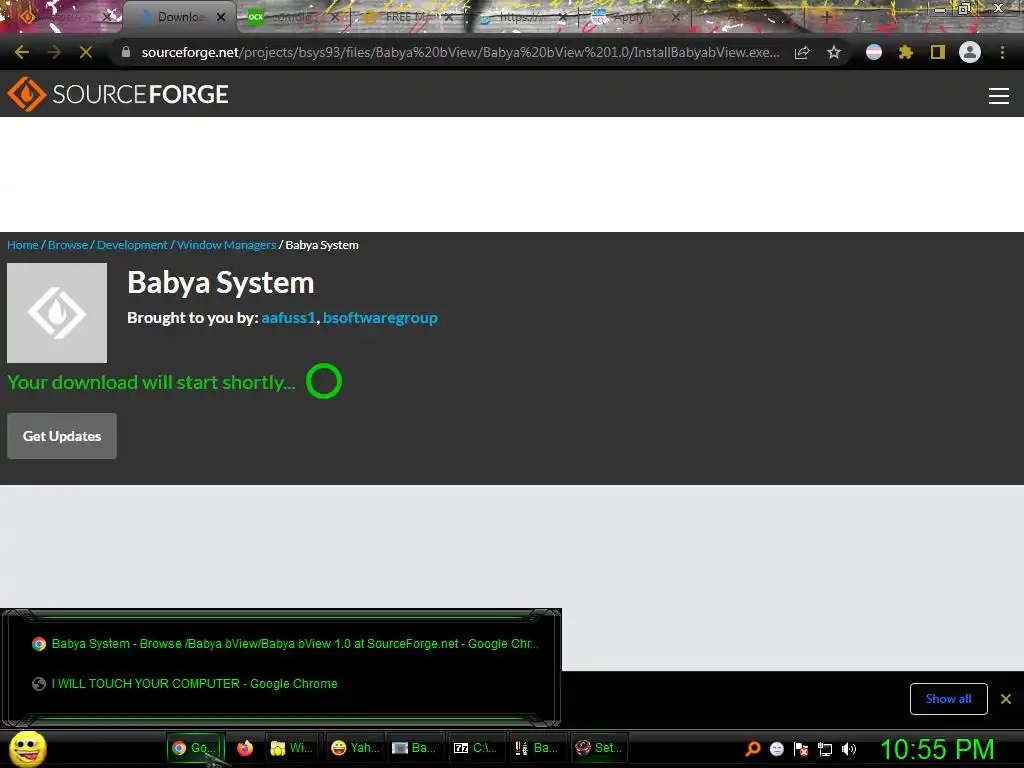Open the smiley-face Start button
This screenshot has width=1024, height=768.
[27, 748]
